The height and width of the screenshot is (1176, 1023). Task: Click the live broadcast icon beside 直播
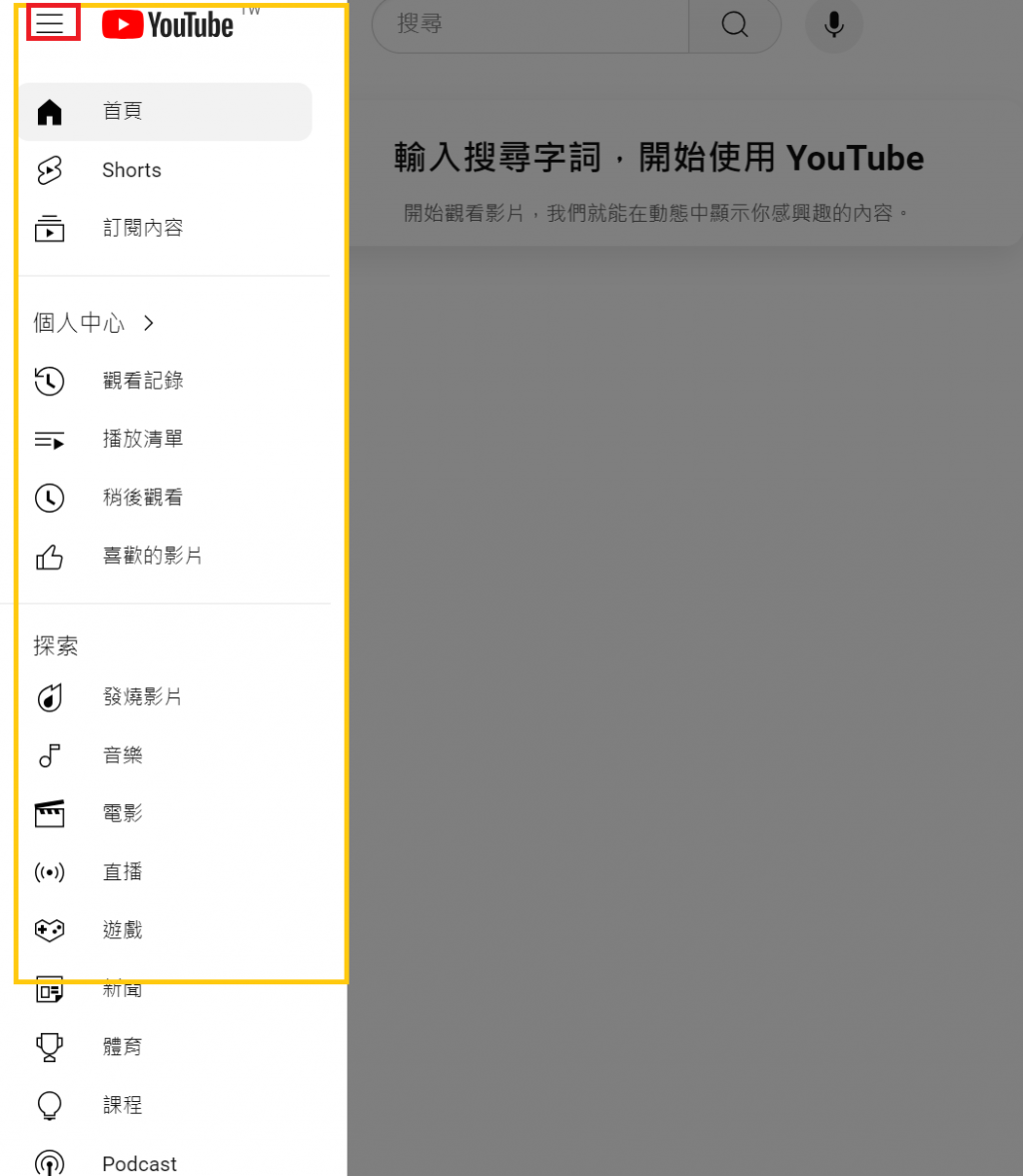click(x=50, y=872)
